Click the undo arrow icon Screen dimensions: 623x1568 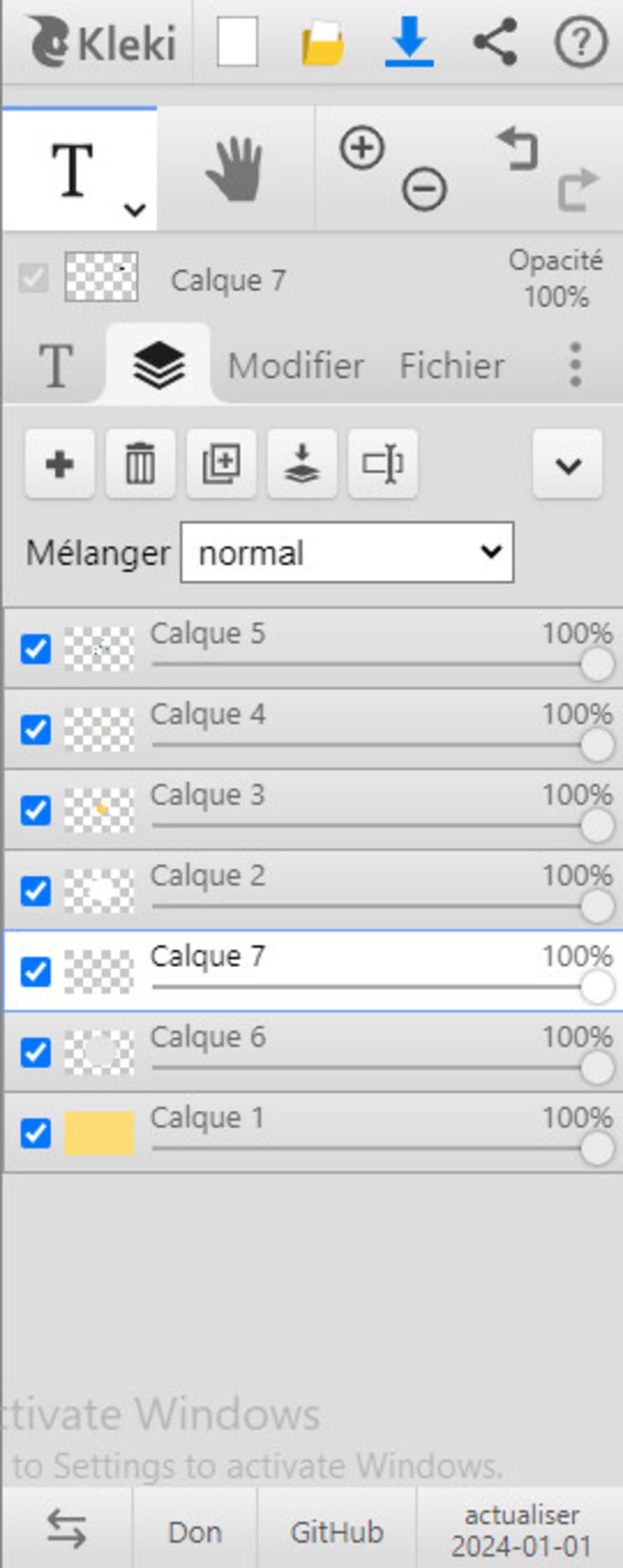(x=518, y=148)
